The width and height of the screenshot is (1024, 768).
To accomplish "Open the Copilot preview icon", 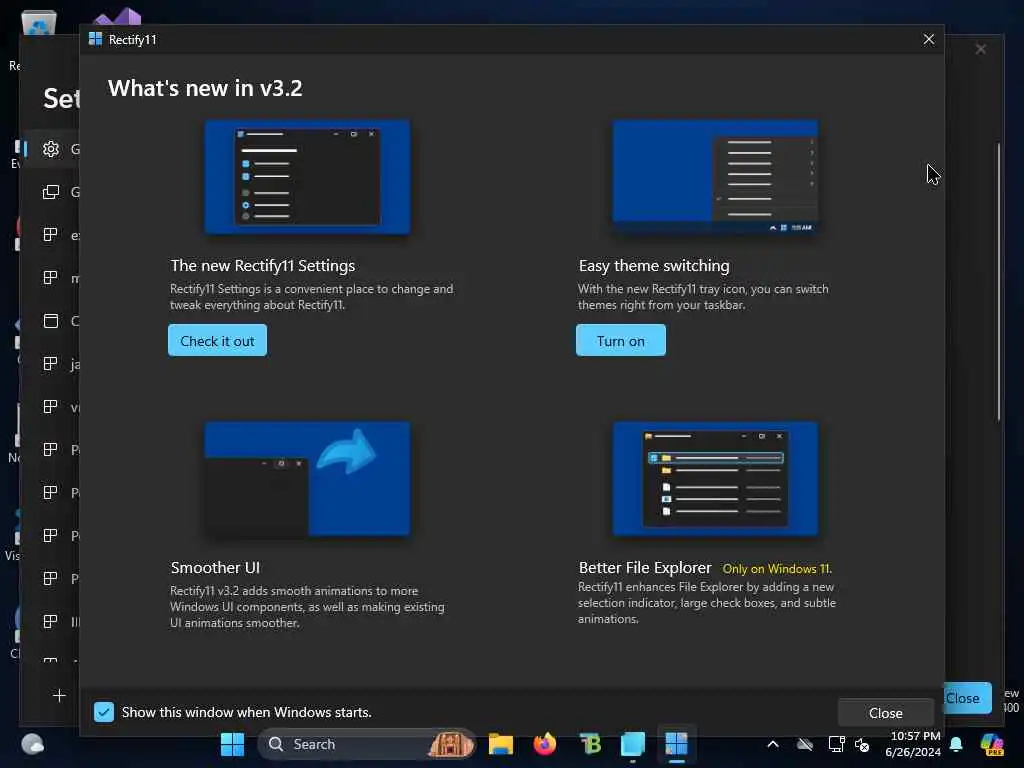I will point(992,744).
